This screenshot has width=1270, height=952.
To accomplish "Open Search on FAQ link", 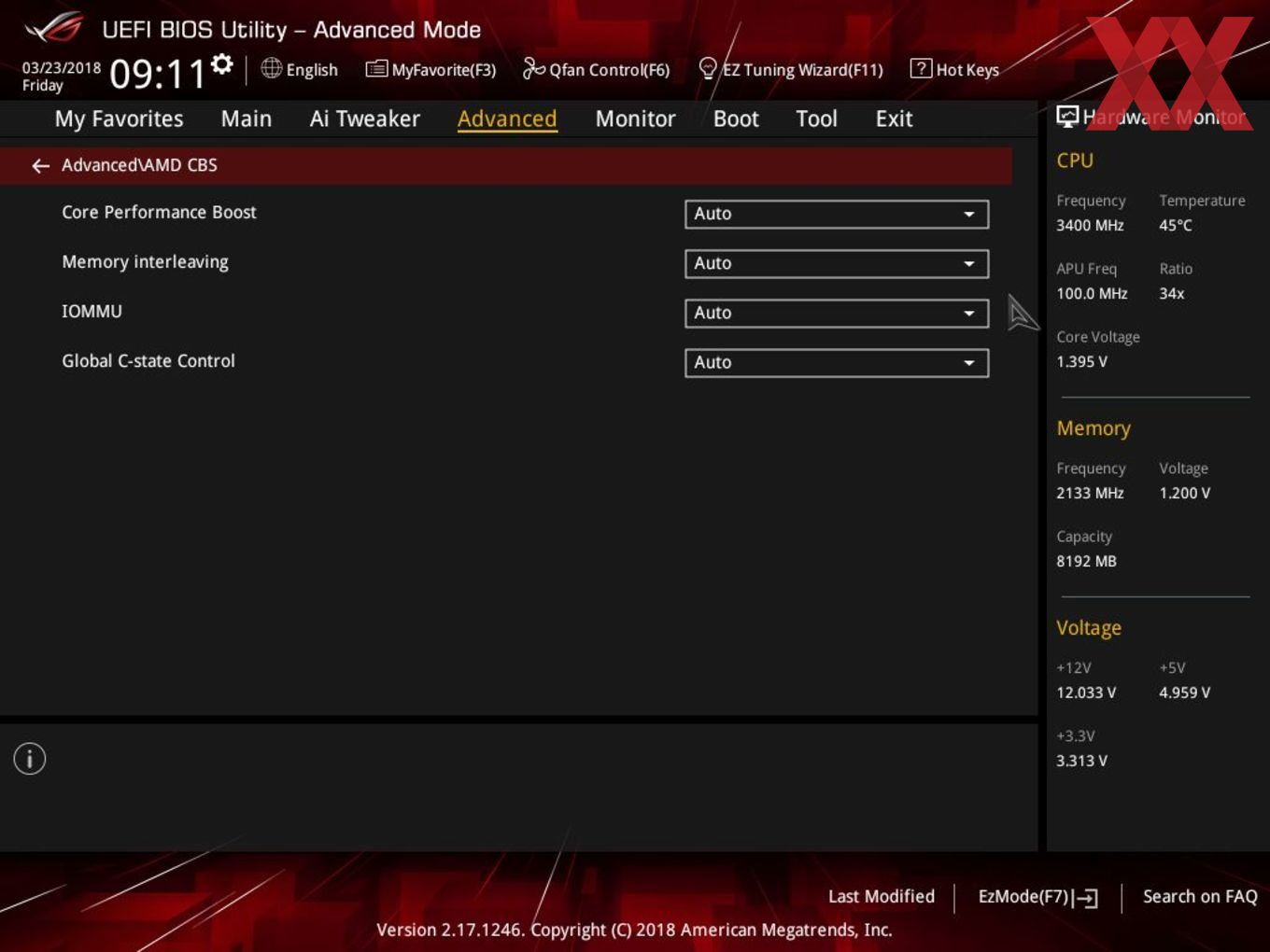I will [x=1200, y=896].
